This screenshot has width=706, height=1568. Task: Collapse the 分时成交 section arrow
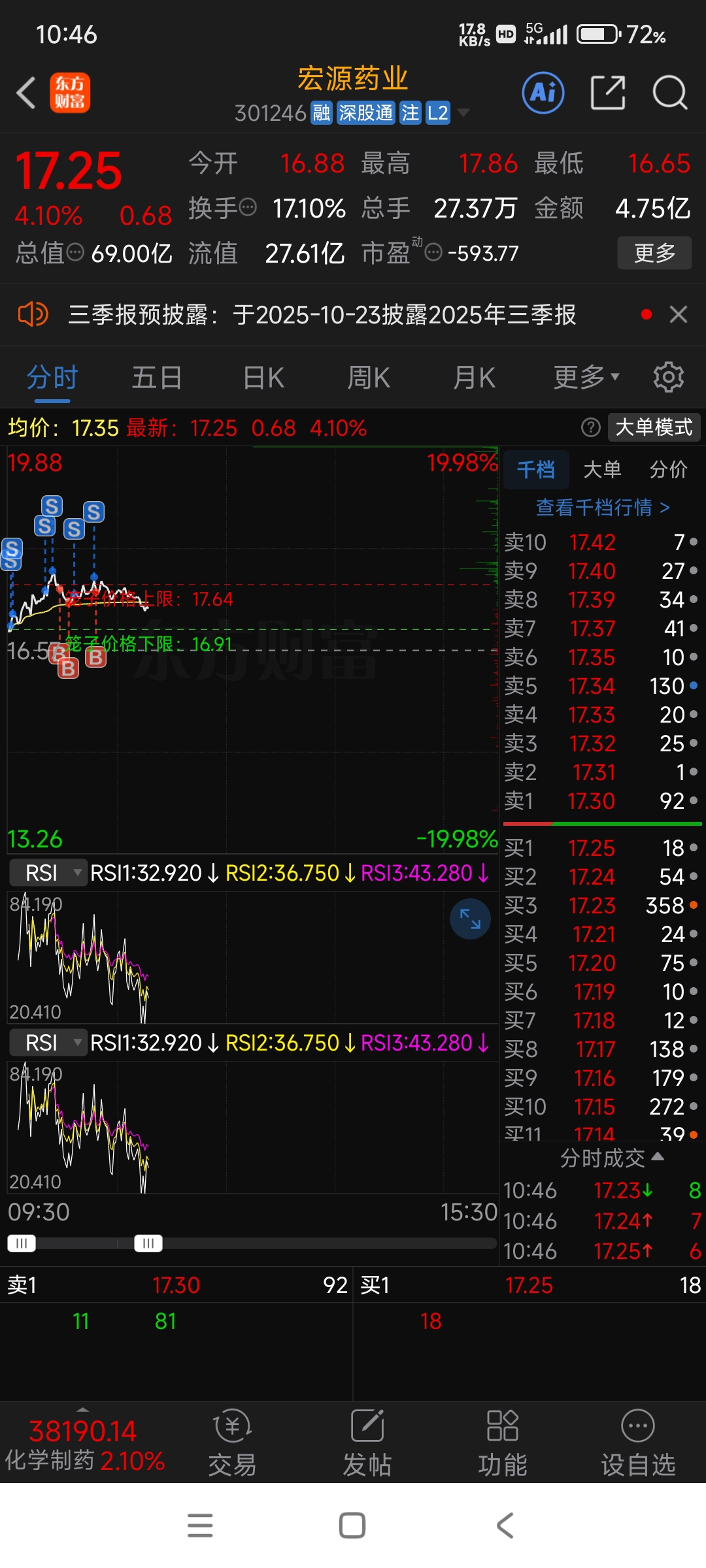pyautogui.click(x=658, y=1156)
